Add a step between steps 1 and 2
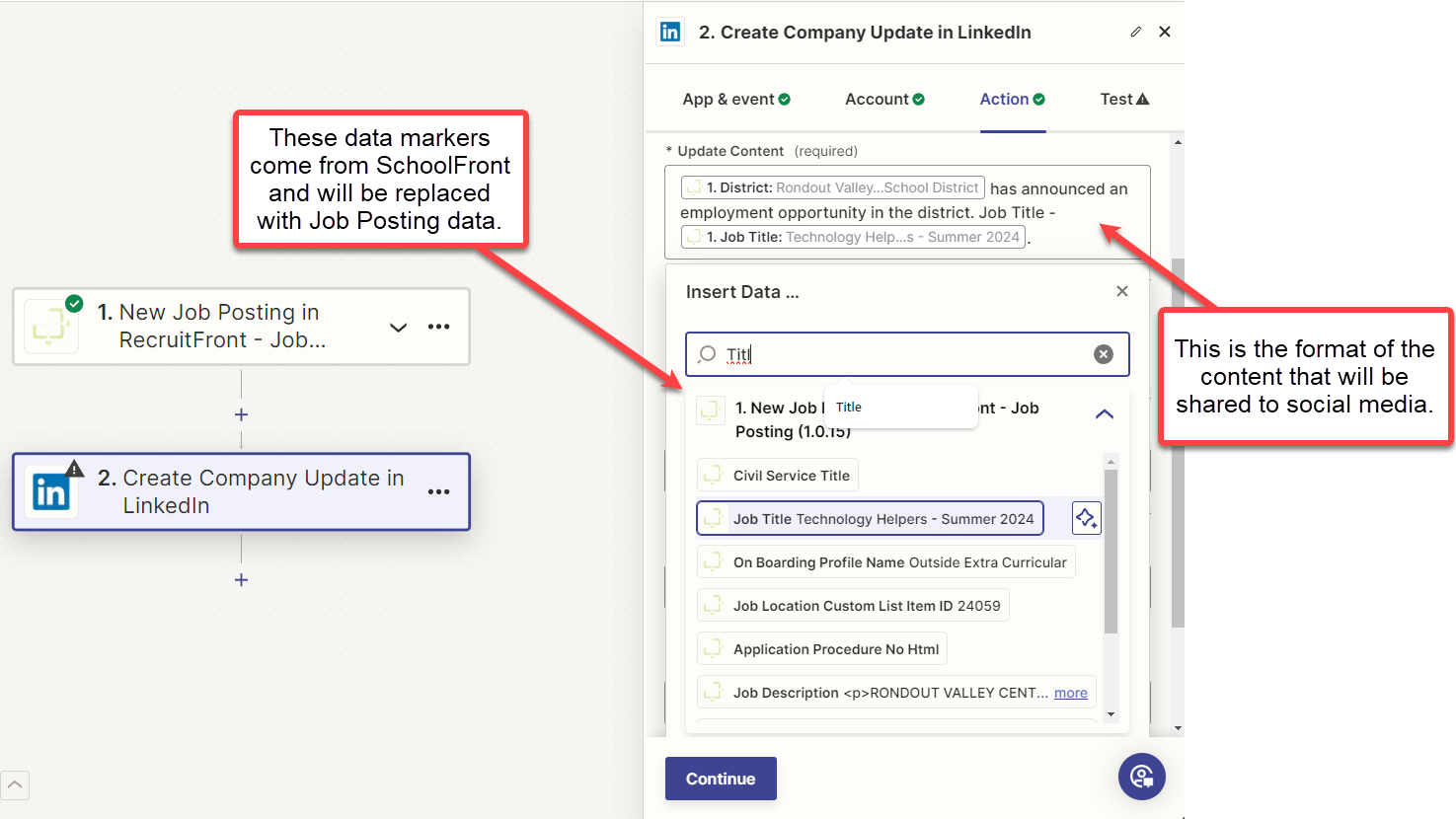This screenshot has width=1456, height=819. point(241,414)
